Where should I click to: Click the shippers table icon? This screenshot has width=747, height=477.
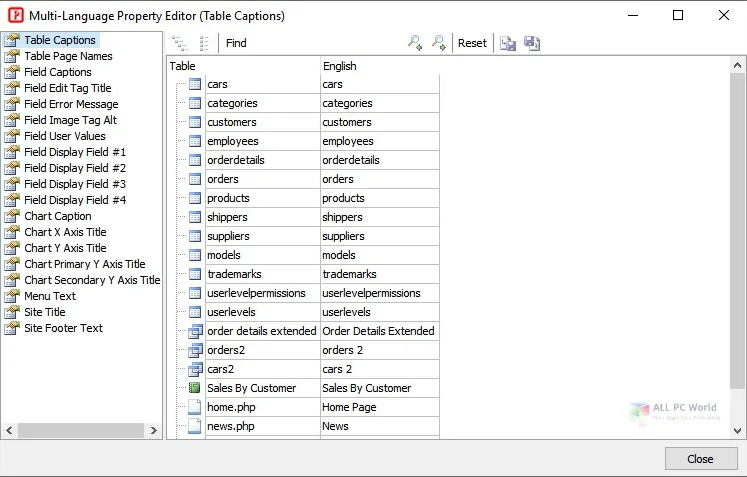pos(195,217)
